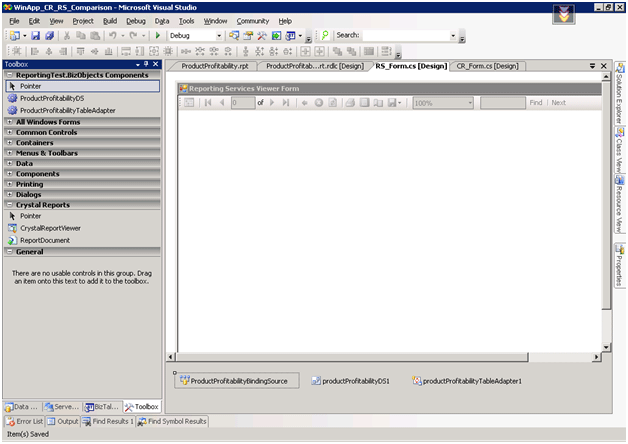Expand the Common Controls group
The width and height of the screenshot is (628, 444).
pos(10,132)
